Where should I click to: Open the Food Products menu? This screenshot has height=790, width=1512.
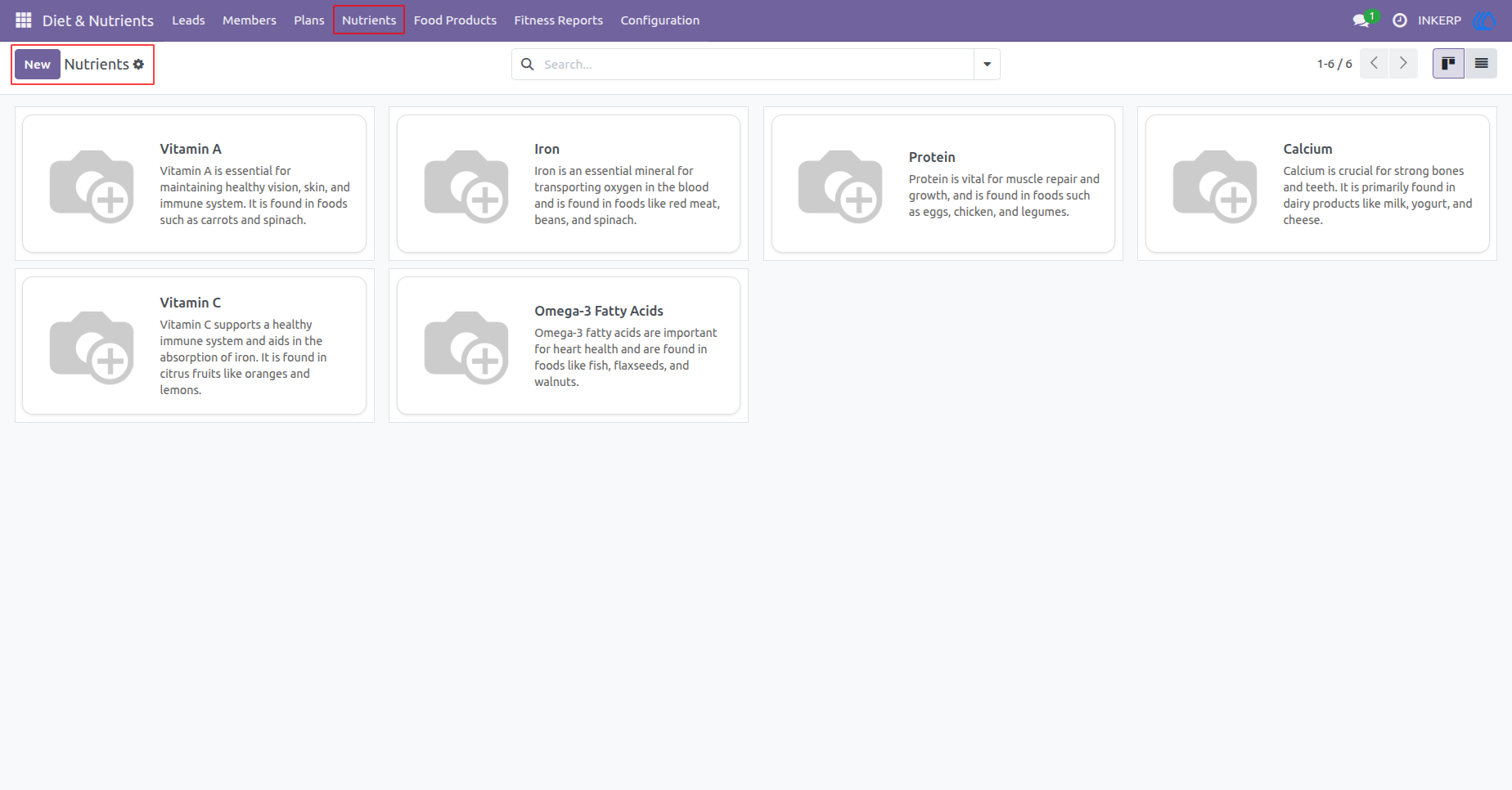(x=455, y=20)
